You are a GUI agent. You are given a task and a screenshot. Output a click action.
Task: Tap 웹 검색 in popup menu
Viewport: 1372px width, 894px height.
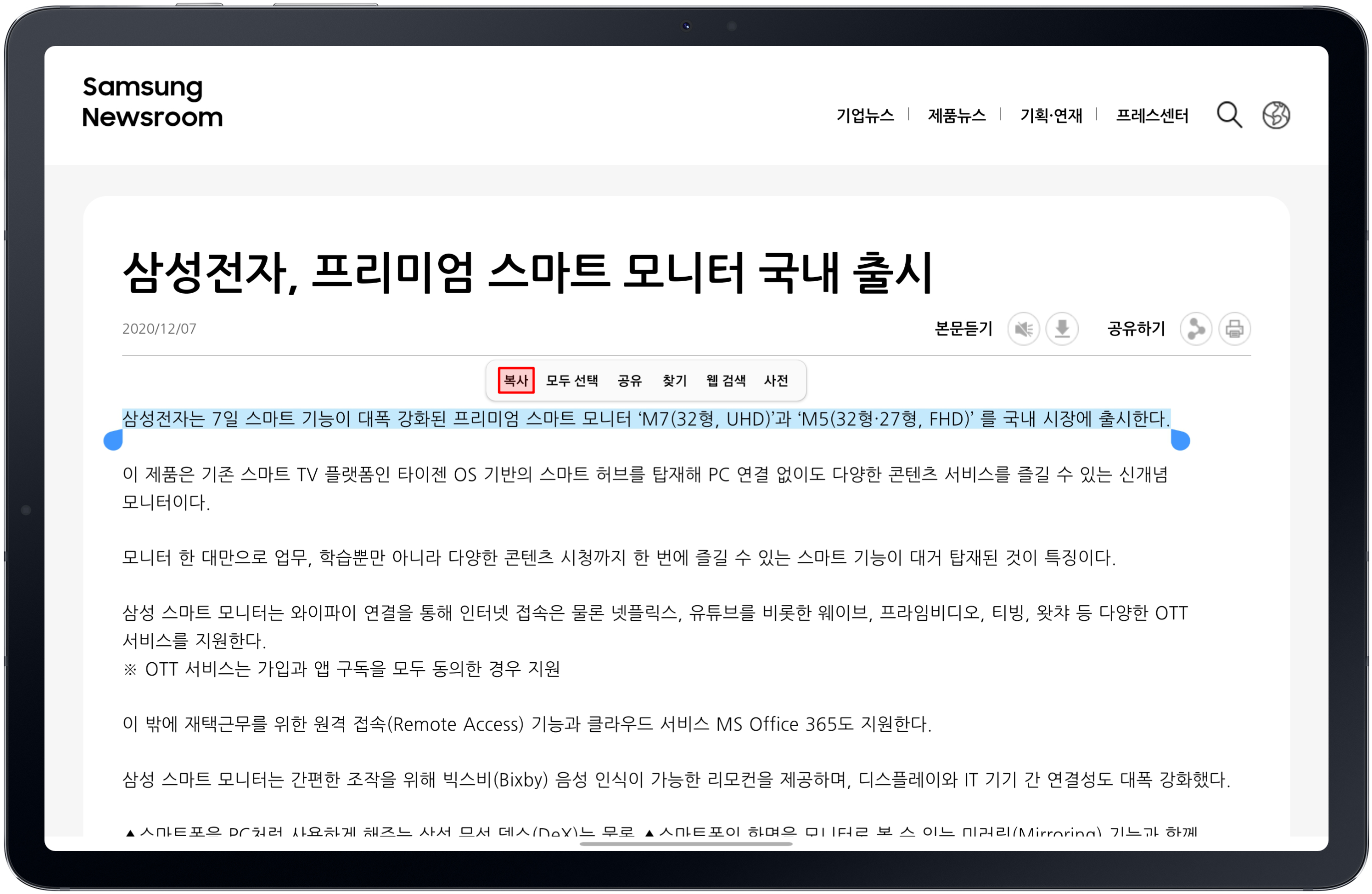[726, 381]
